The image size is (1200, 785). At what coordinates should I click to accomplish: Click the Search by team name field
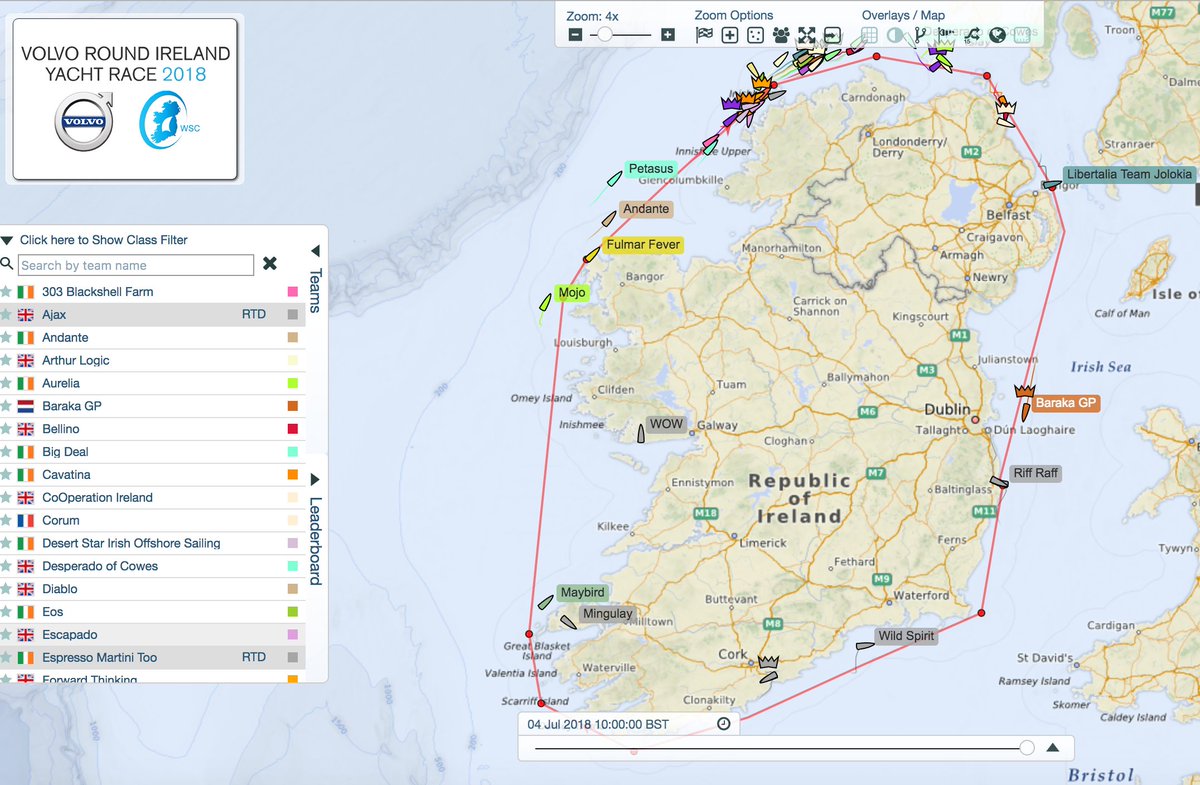pyautogui.click(x=136, y=265)
